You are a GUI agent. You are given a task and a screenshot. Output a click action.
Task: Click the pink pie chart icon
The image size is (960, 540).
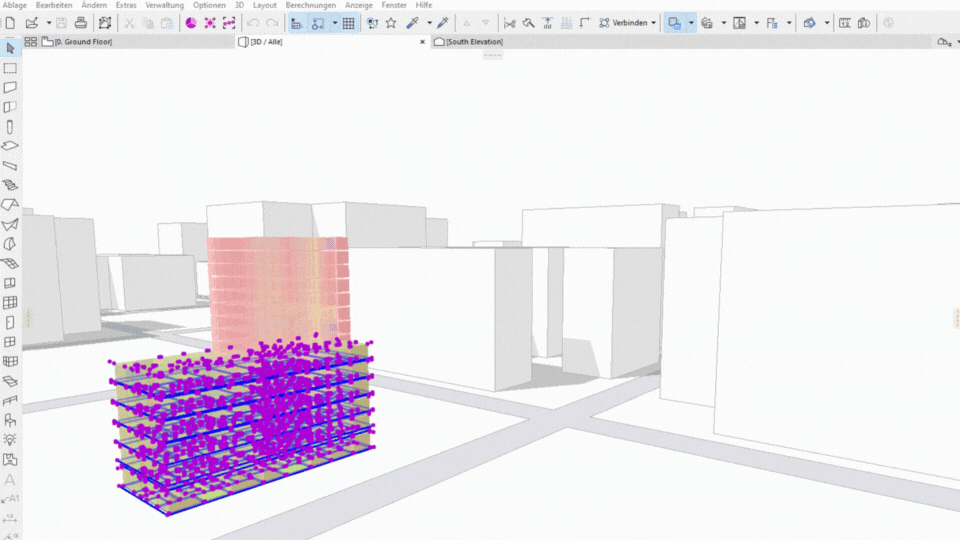tap(191, 23)
